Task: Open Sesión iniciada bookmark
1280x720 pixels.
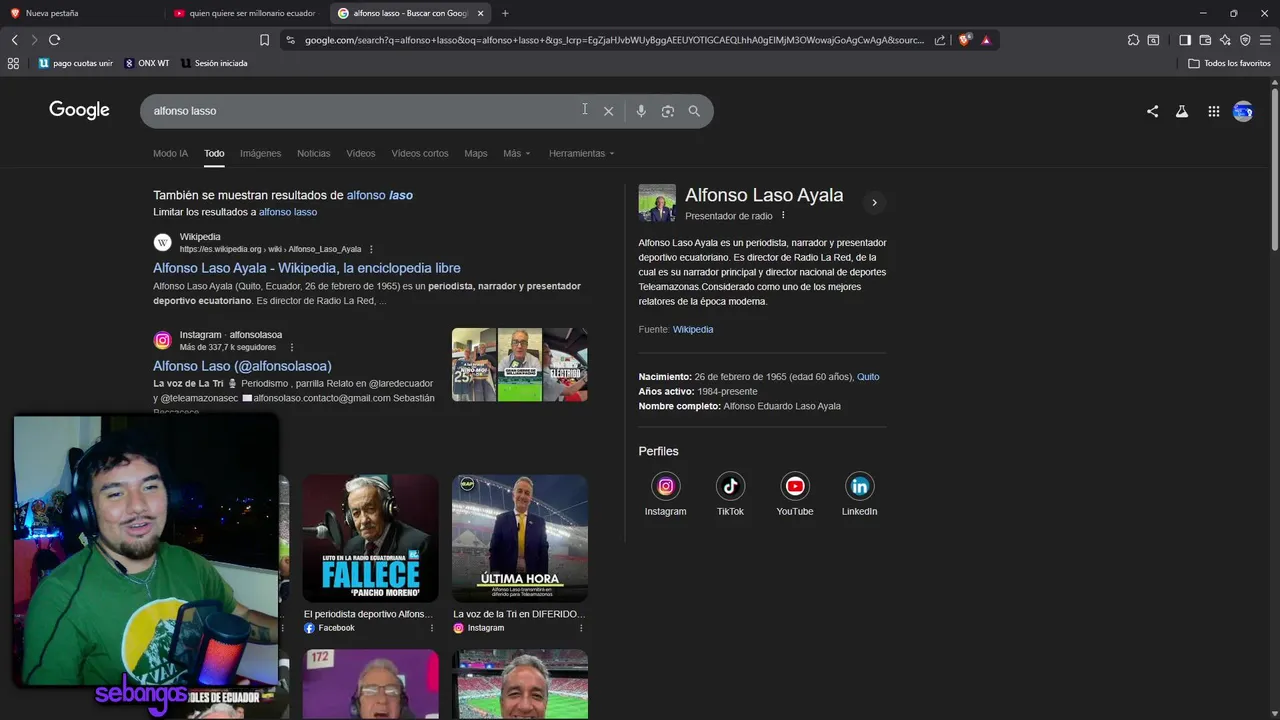Action: point(214,63)
